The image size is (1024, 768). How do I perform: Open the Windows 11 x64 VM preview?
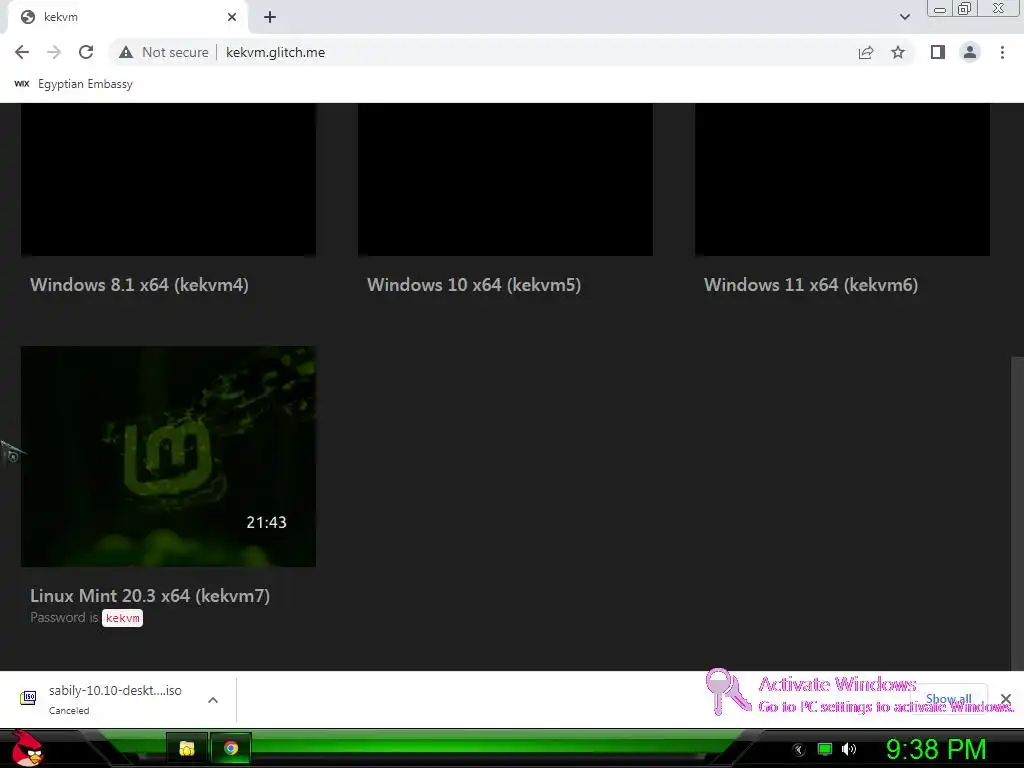842,180
